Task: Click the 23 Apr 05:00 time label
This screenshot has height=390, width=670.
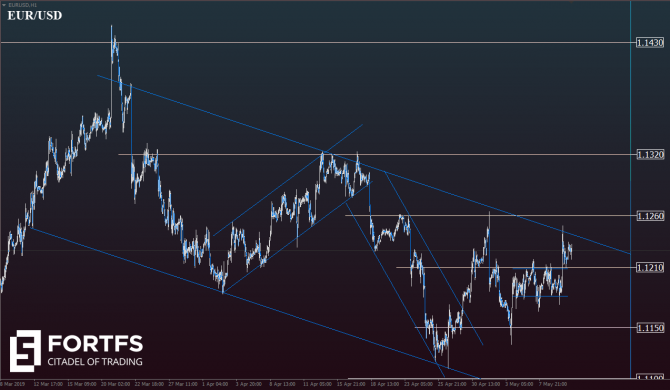Action: [419, 384]
